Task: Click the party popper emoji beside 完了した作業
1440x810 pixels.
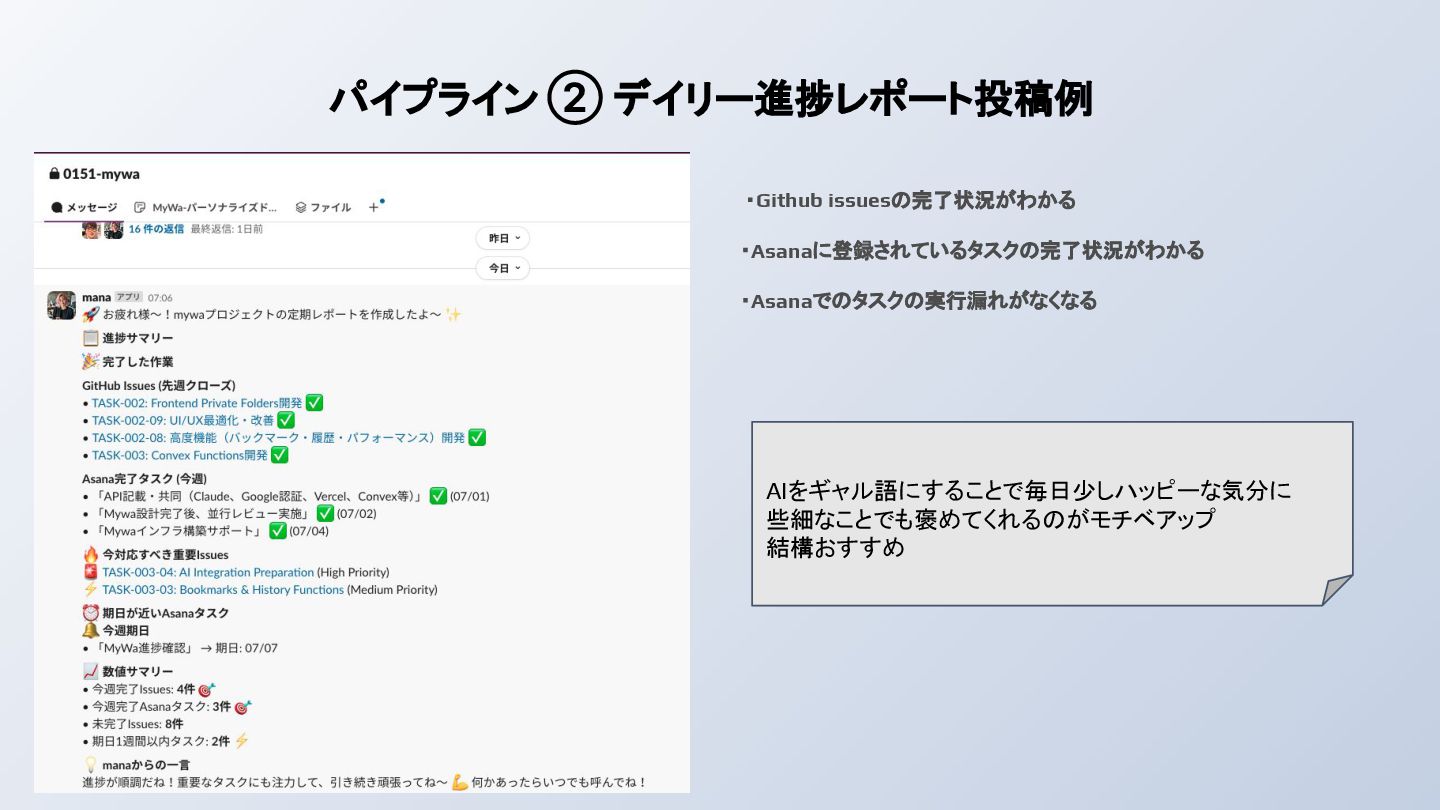Action: pos(90,361)
